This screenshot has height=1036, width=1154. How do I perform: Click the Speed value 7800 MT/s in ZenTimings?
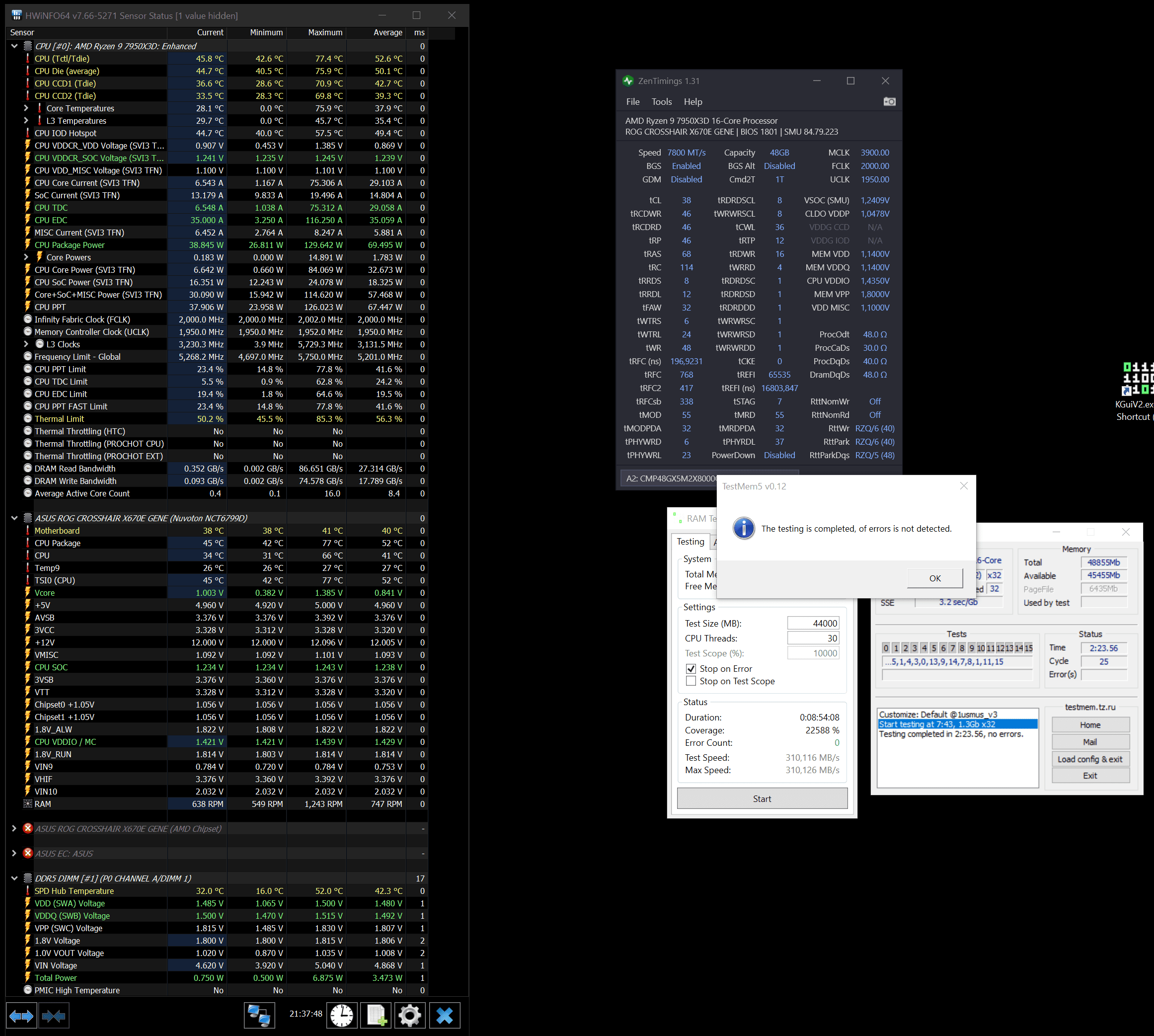686,153
